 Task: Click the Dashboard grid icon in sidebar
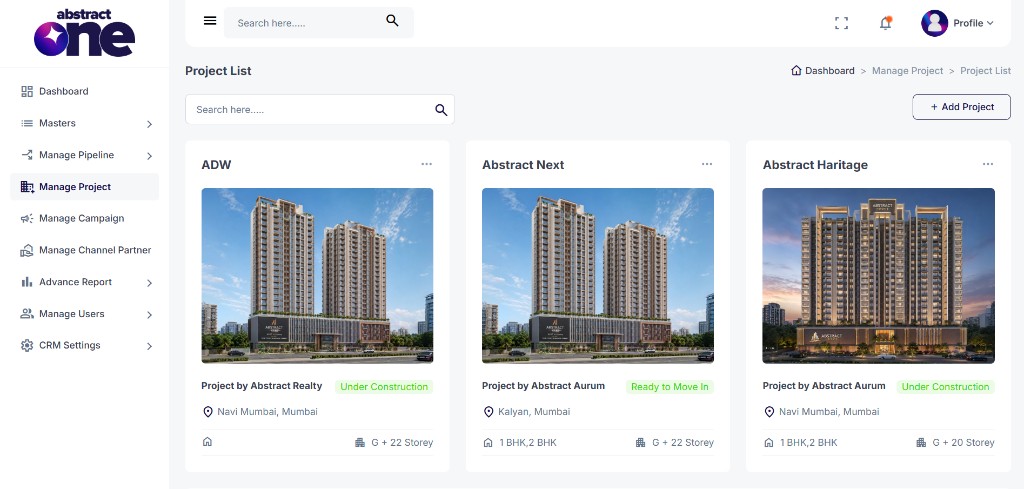(x=27, y=91)
